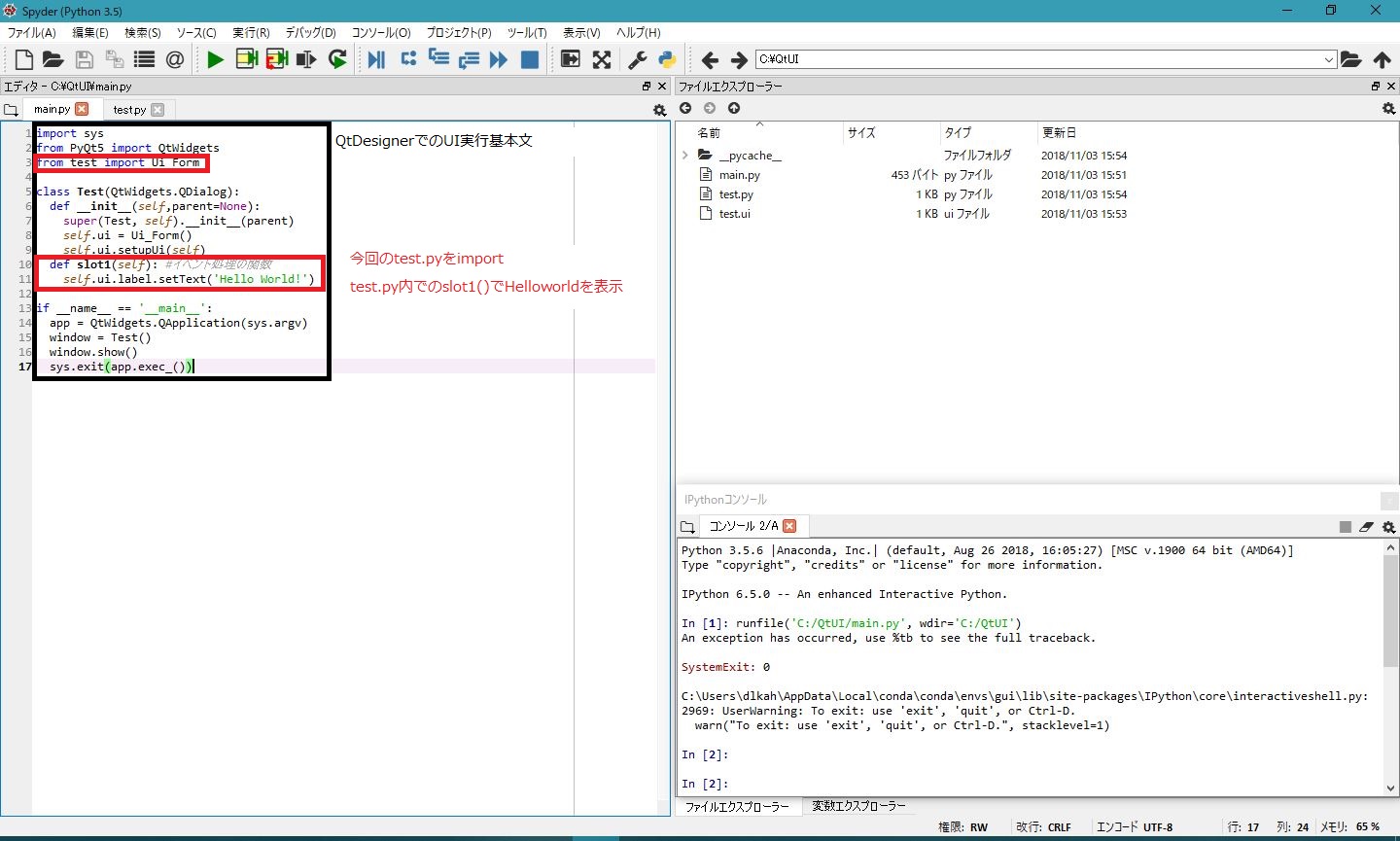Image resolution: width=1400 pixels, height=841 pixels.
Task: Open the working directory dropdown arrow
Action: pyautogui.click(x=1331, y=59)
